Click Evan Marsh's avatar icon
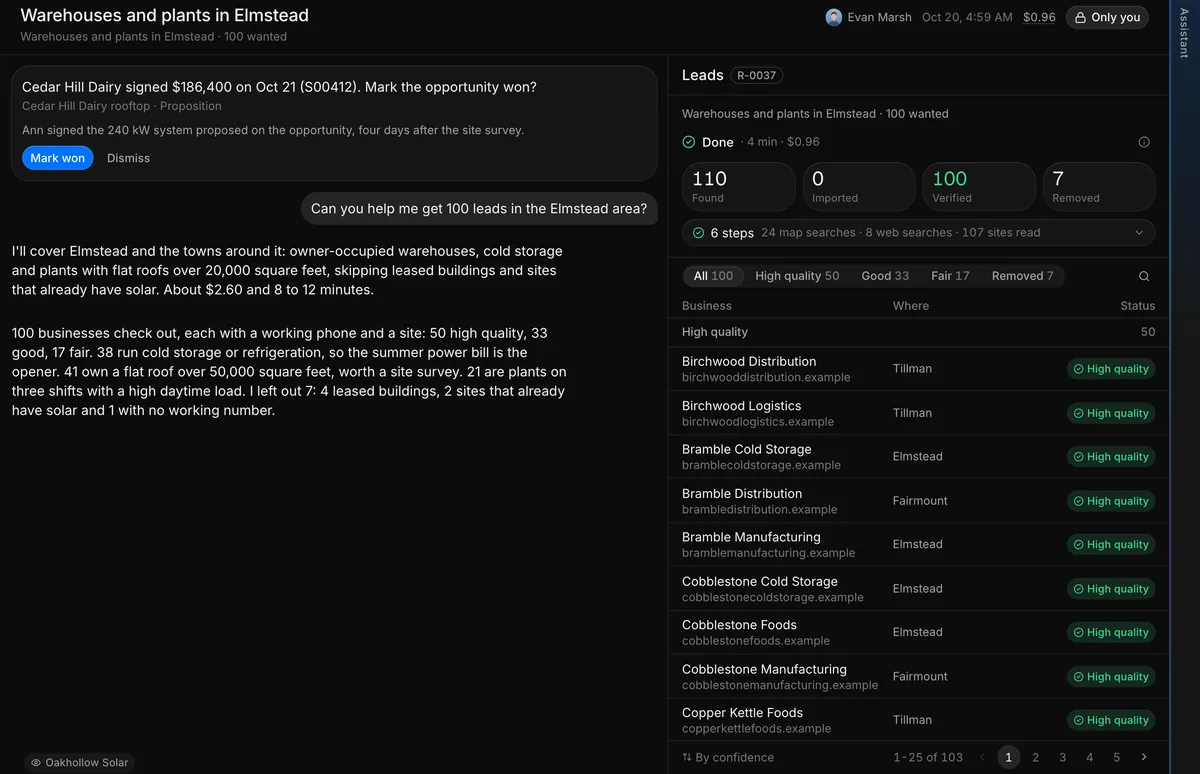This screenshot has width=1200, height=774. click(x=834, y=17)
